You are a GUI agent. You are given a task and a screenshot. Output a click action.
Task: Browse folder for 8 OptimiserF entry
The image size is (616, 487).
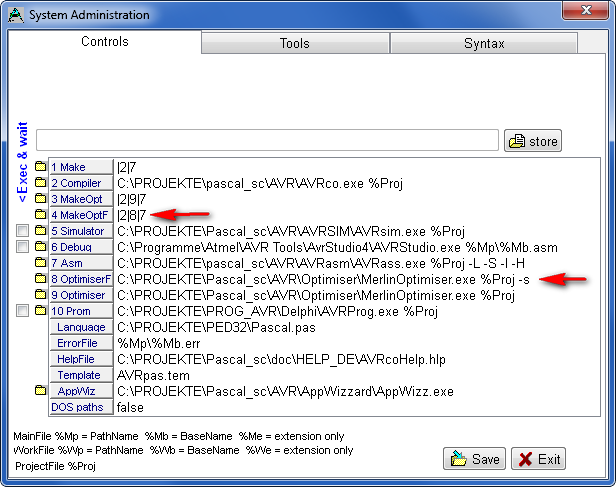(40, 279)
